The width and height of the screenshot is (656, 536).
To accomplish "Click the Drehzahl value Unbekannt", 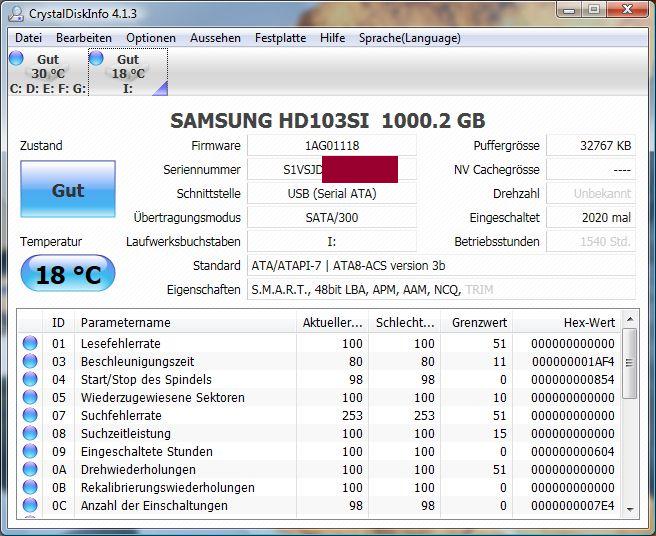I will (591, 193).
